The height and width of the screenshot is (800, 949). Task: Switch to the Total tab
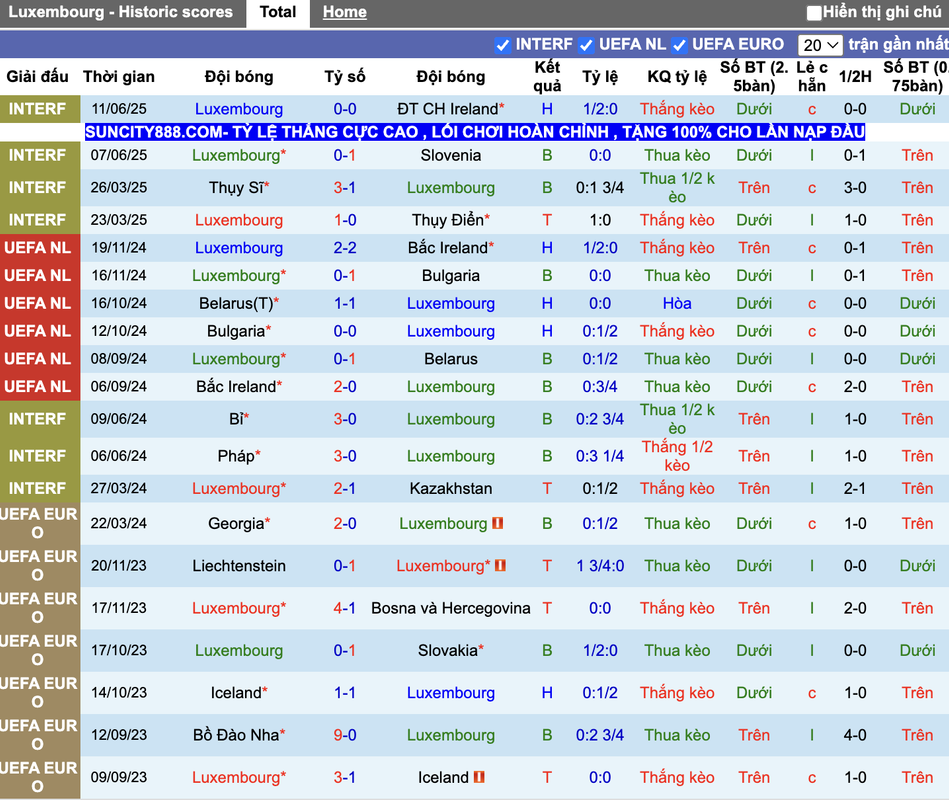click(x=278, y=12)
